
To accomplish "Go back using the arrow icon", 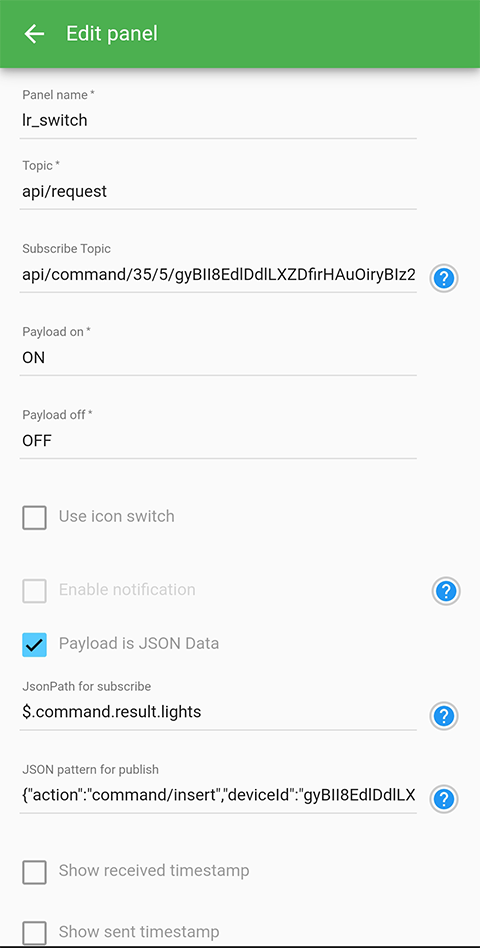I will [x=34, y=34].
